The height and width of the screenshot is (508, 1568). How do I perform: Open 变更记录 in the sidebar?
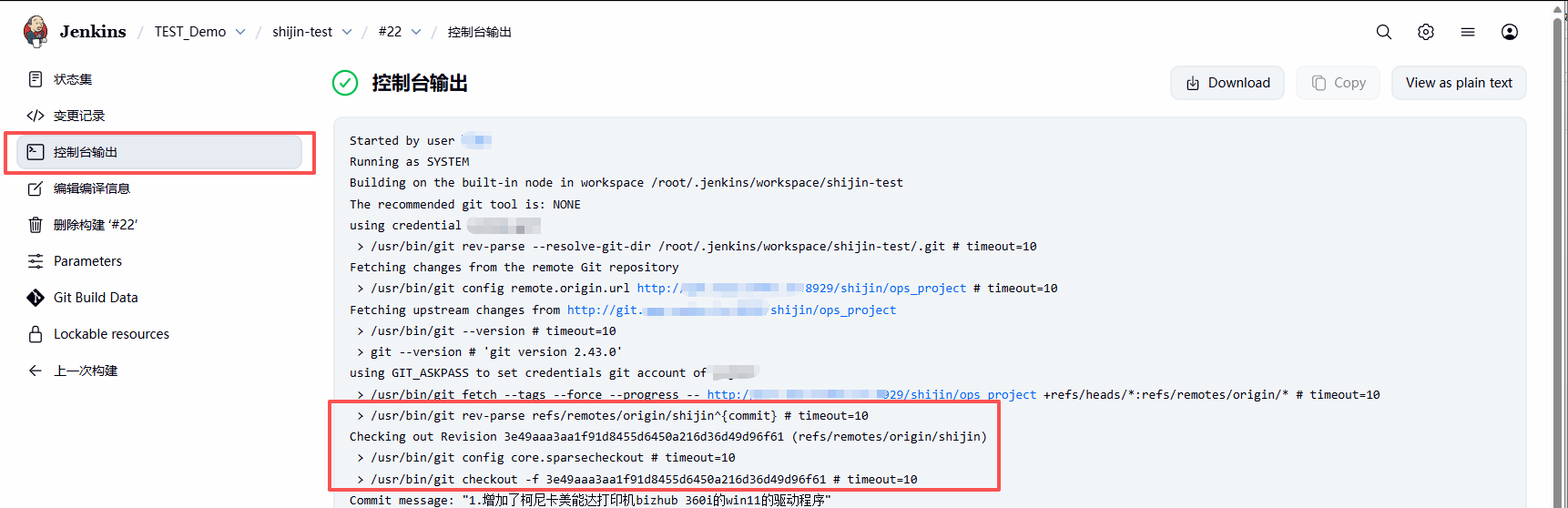(159, 116)
